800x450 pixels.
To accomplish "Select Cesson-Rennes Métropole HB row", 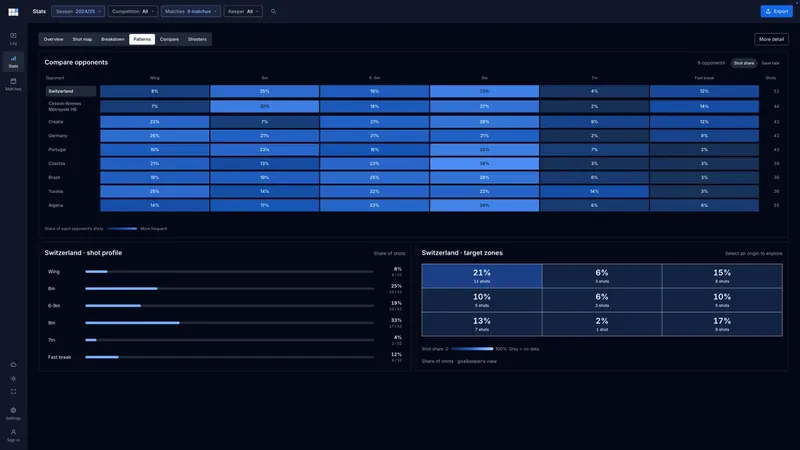I will pyautogui.click(x=71, y=107).
